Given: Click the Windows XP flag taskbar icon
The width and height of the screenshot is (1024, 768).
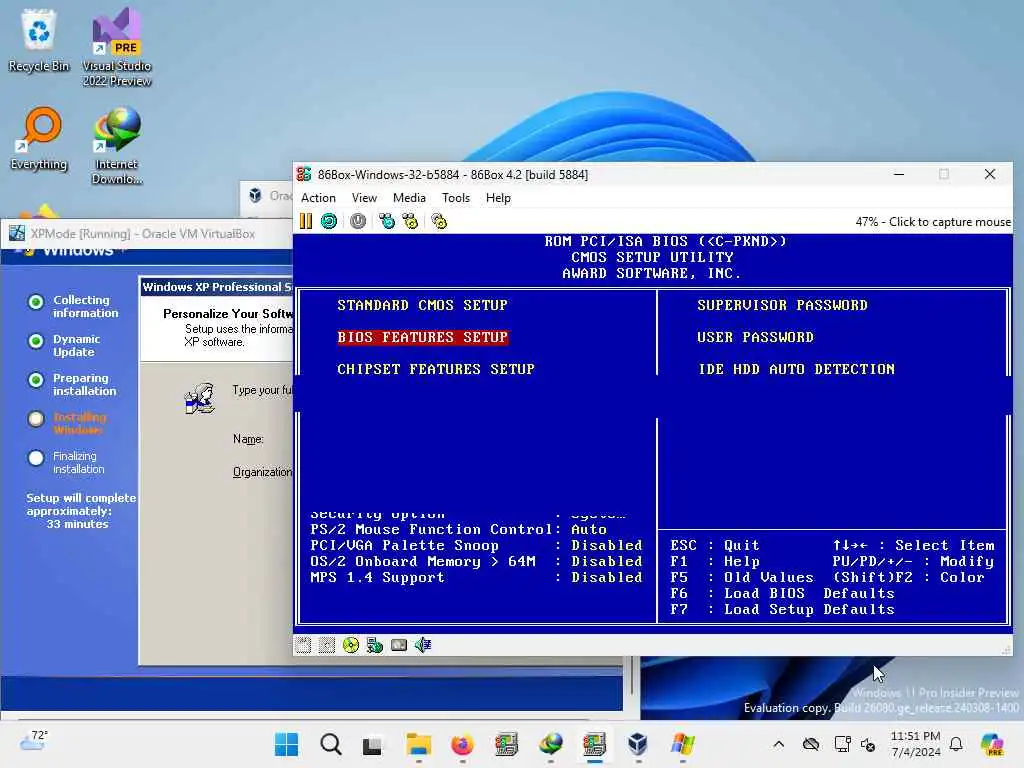Looking at the screenshot, I should click(x=682, y=744).
